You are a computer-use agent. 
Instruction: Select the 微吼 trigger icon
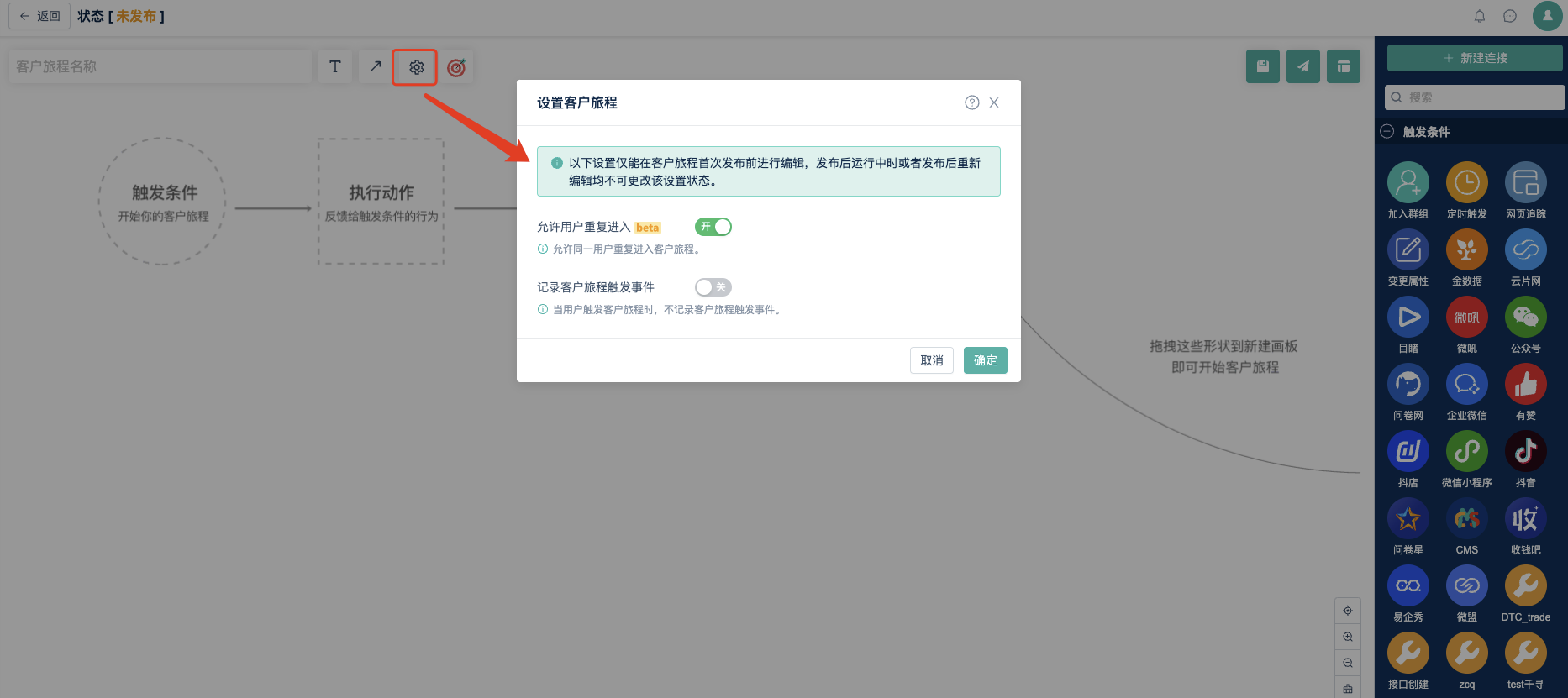(1467, 317)
